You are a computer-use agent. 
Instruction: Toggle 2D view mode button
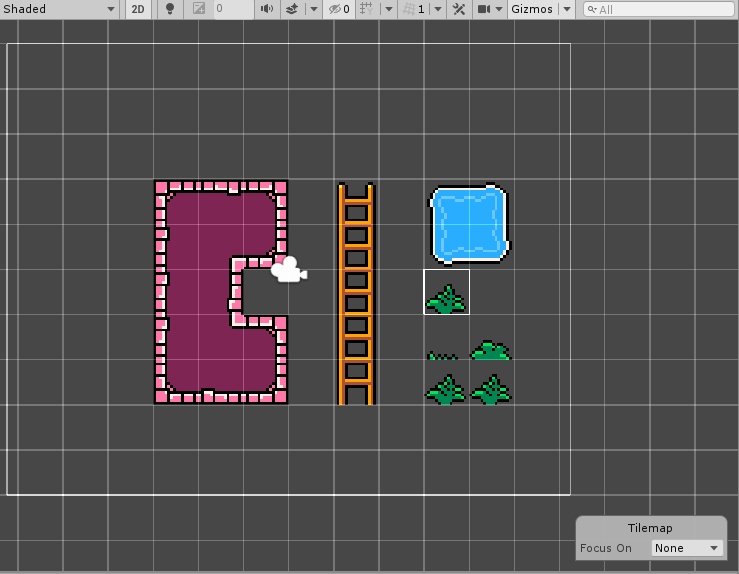(x=139, y=9)
